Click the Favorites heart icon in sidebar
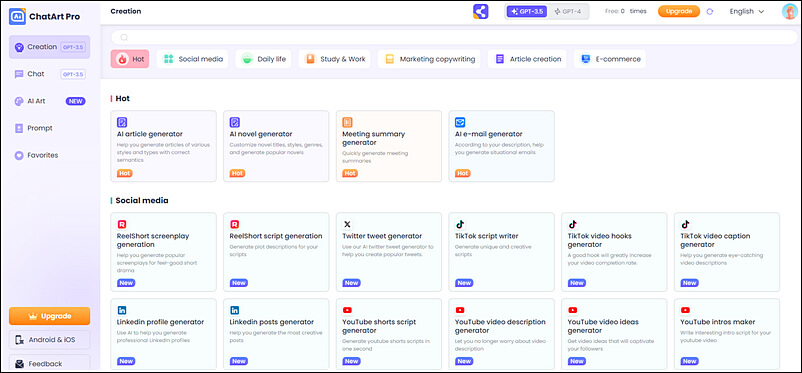The width and height of the screenshot is (802, 373). point(19,156)
